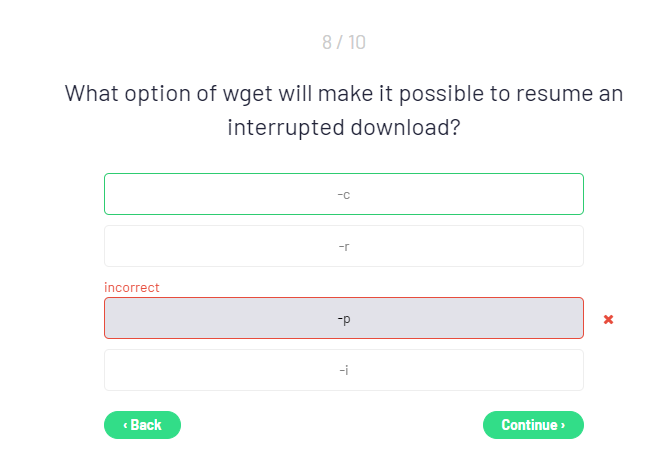Click the total count 10 in counter
This screenshot has height=476, width=649.
tap(357, 42)
